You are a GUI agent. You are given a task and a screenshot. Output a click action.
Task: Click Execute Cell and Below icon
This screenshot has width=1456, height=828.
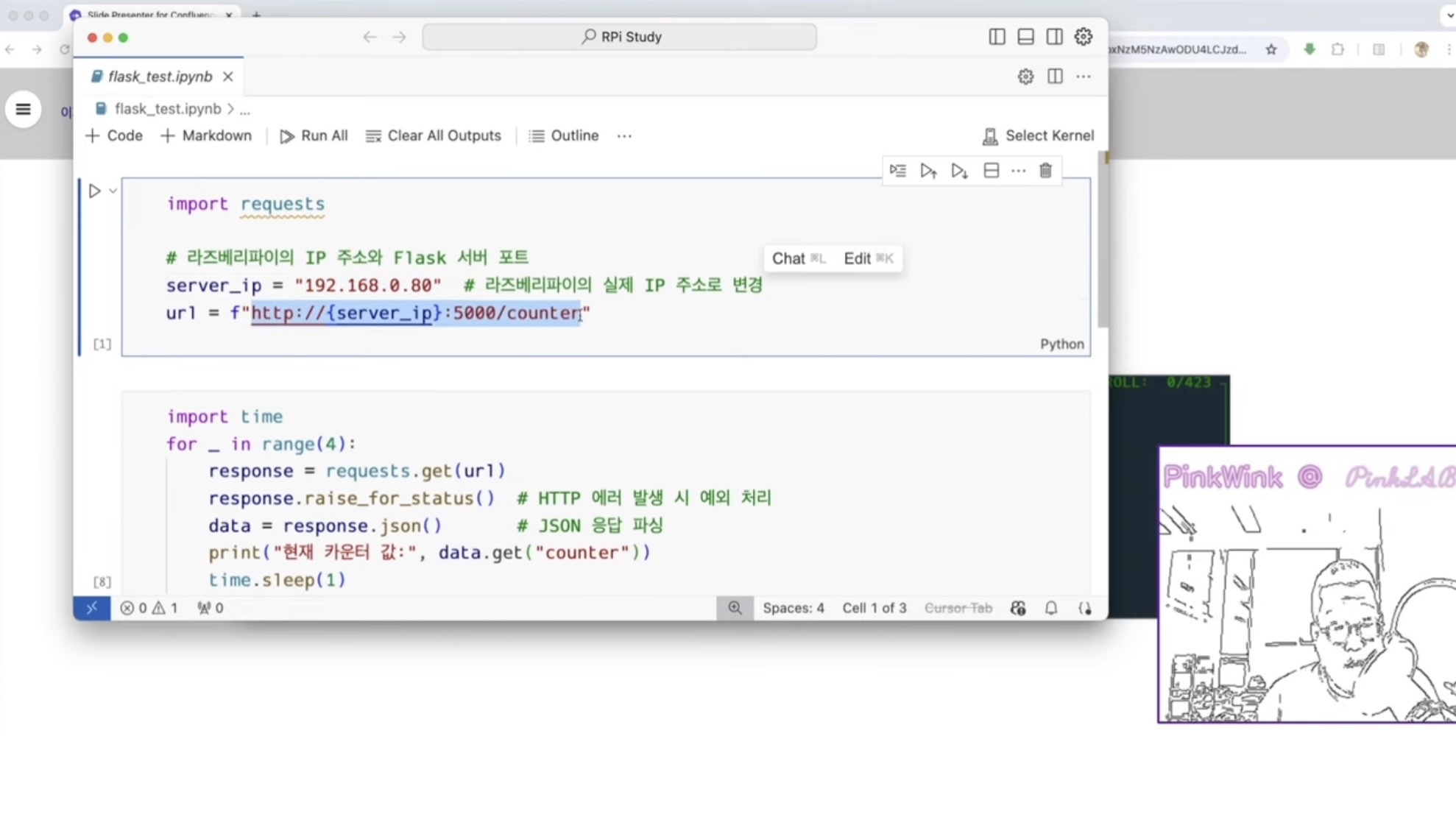959,171
